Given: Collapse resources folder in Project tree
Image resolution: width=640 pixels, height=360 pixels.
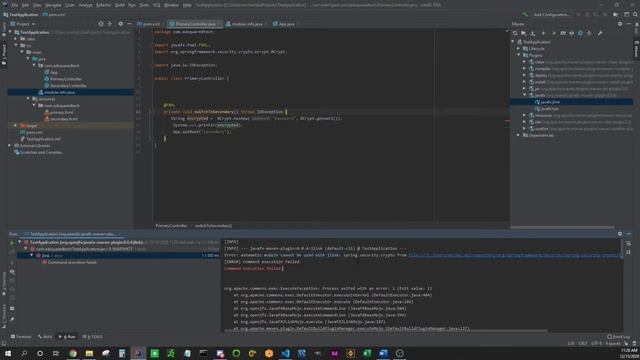Looking at the screenshot, I should pos(28,99).
